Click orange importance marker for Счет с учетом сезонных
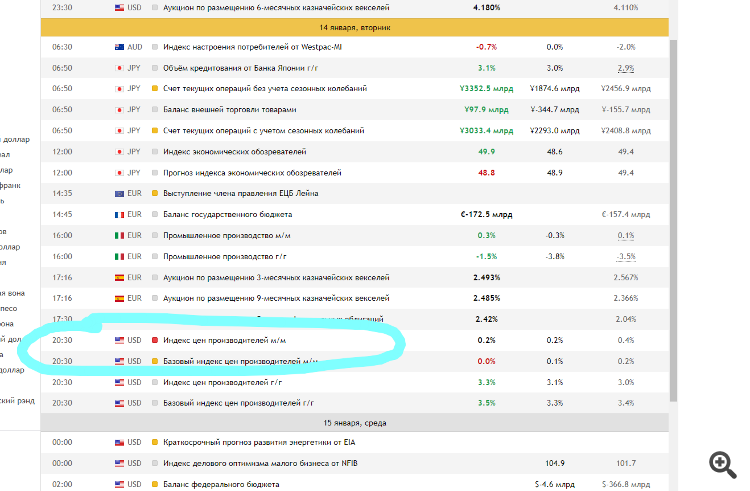The width and height of the screenshot is (750, 491). [x=155, y=131]
